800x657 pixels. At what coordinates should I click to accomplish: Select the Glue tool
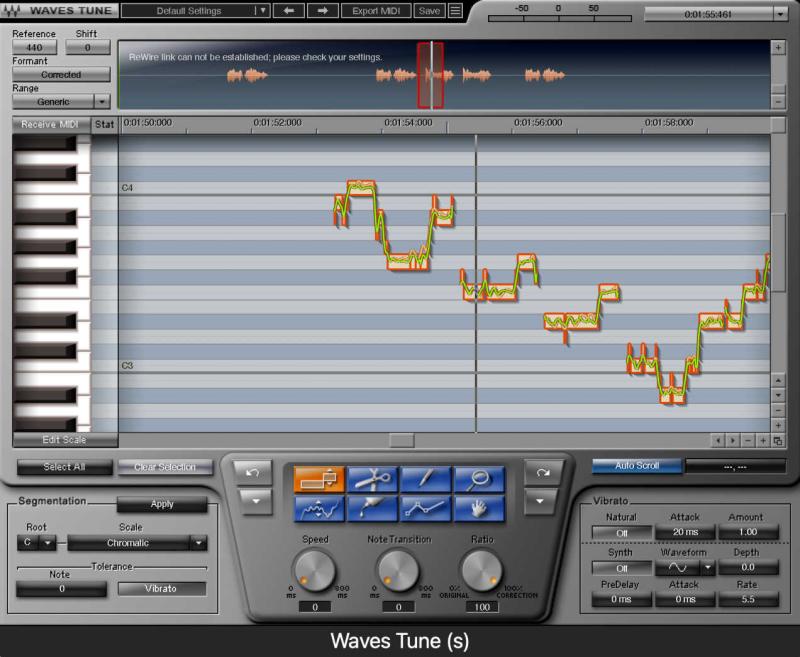click(372, 509)
